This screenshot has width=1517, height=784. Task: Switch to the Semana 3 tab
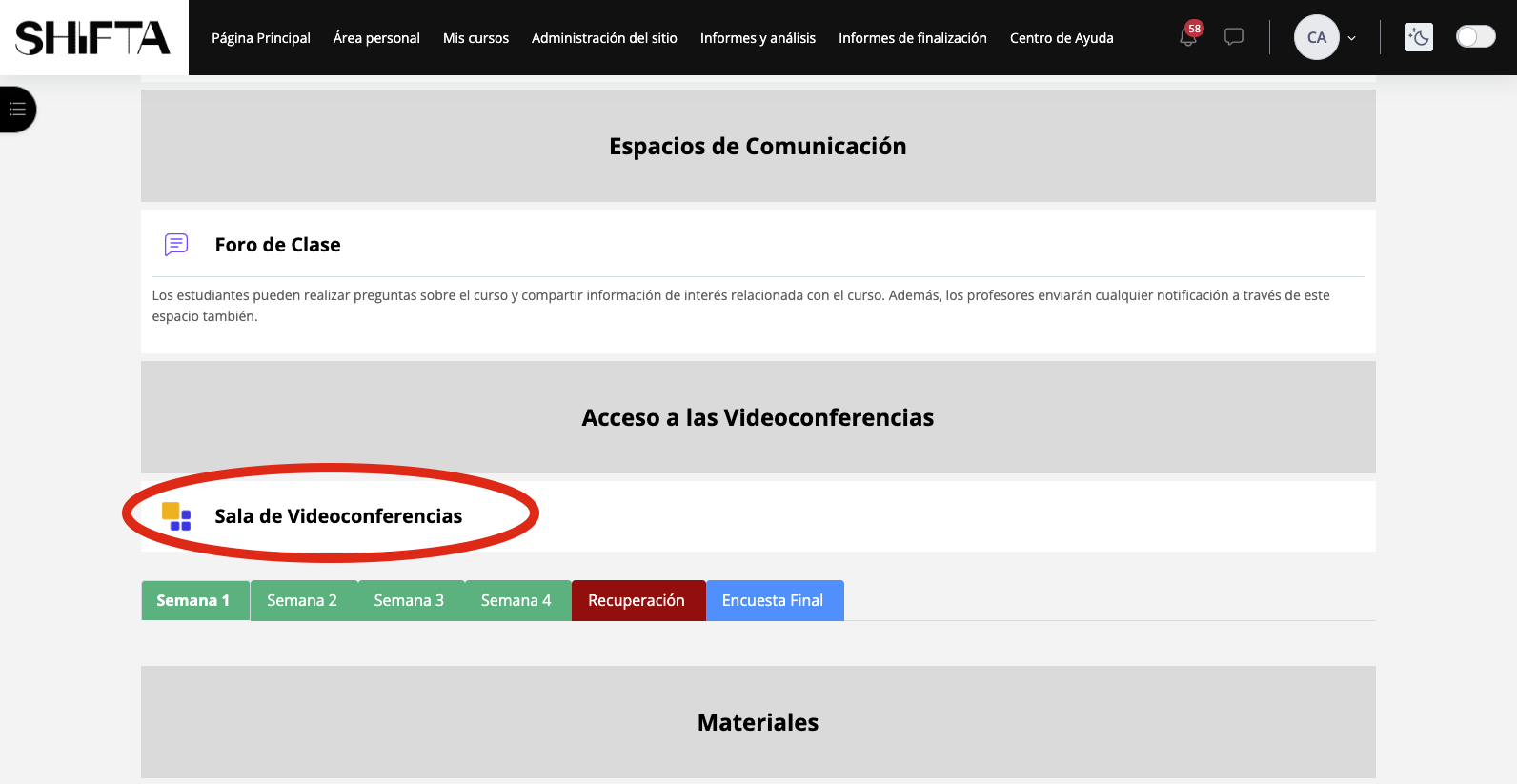[x=410, y=600]
